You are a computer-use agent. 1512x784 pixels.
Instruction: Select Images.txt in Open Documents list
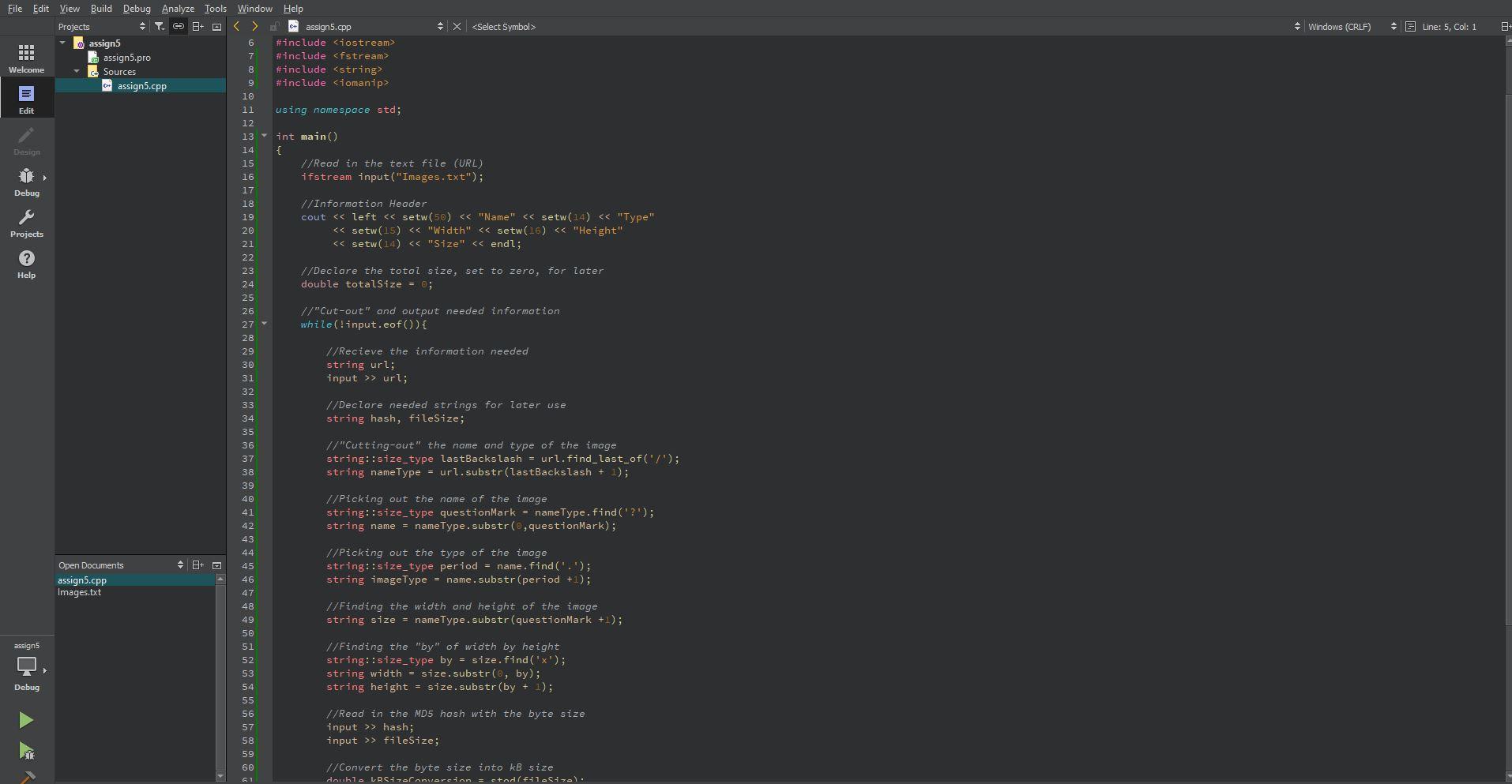(x=80, y=592)
